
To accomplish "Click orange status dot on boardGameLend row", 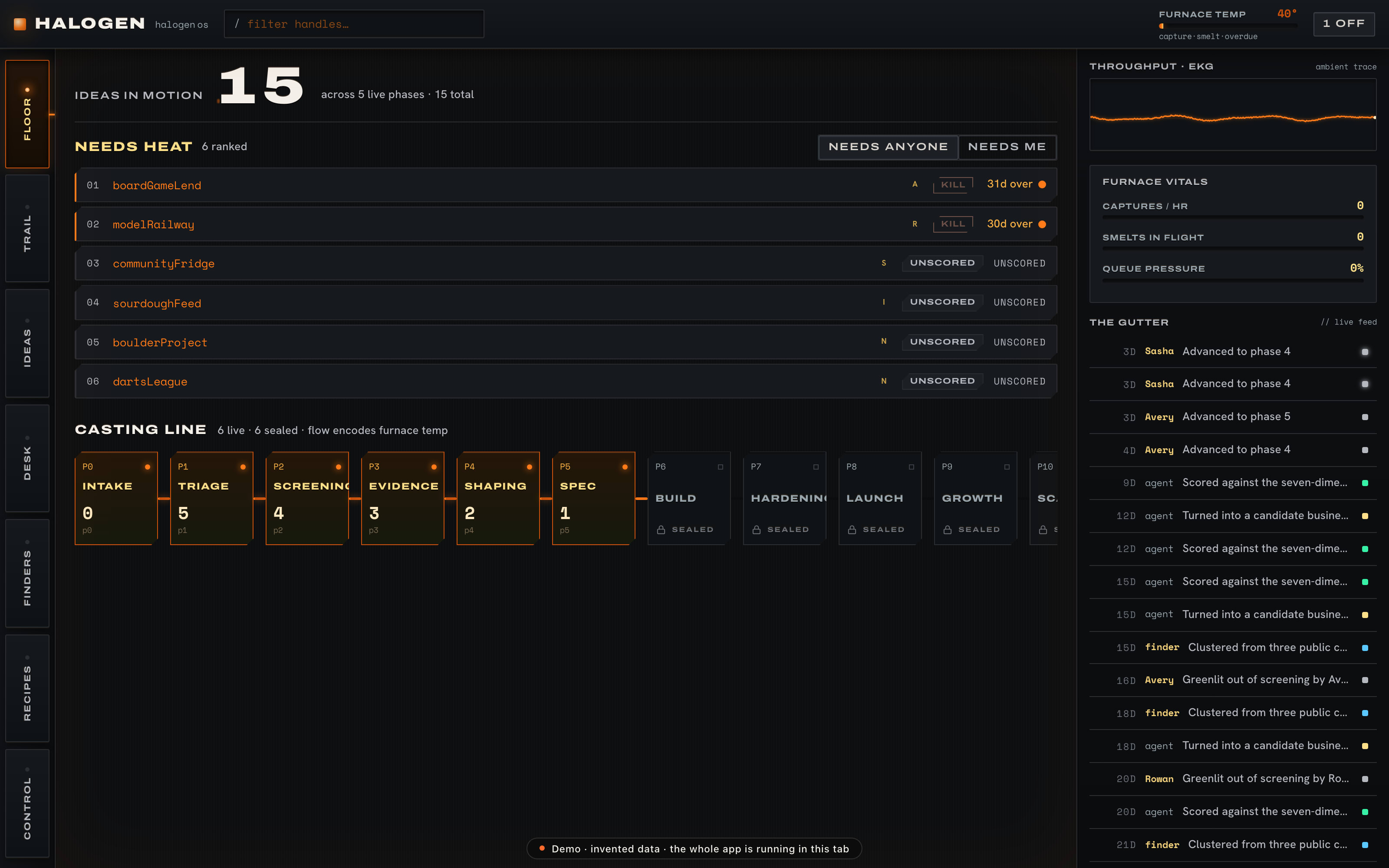I will (1042, 184).
